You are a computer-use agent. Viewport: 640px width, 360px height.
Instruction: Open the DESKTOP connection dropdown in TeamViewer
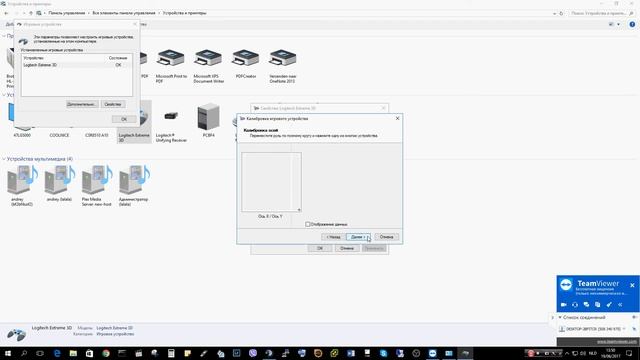click(x=624, y=329)
